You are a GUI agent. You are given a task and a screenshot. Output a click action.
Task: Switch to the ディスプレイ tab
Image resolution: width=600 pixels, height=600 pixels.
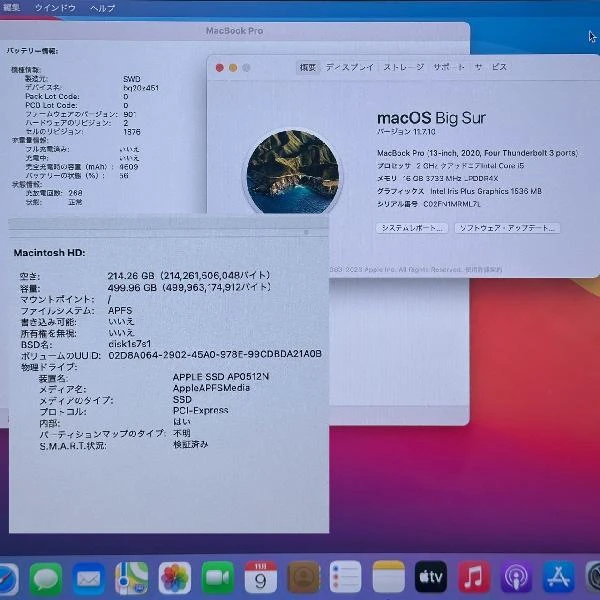coord(350,67)
